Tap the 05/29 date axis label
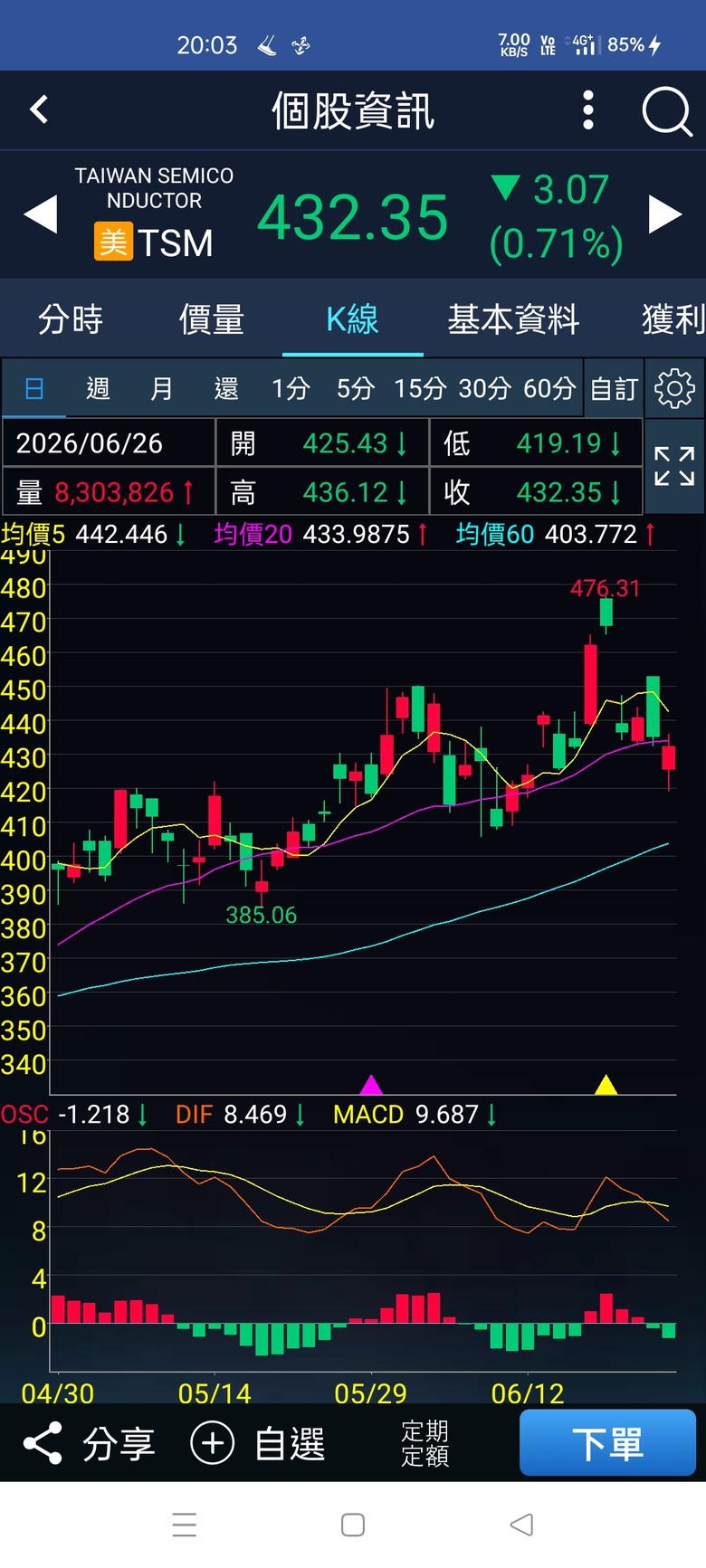Screen dimensions: 706x1568 (371, 1393)
